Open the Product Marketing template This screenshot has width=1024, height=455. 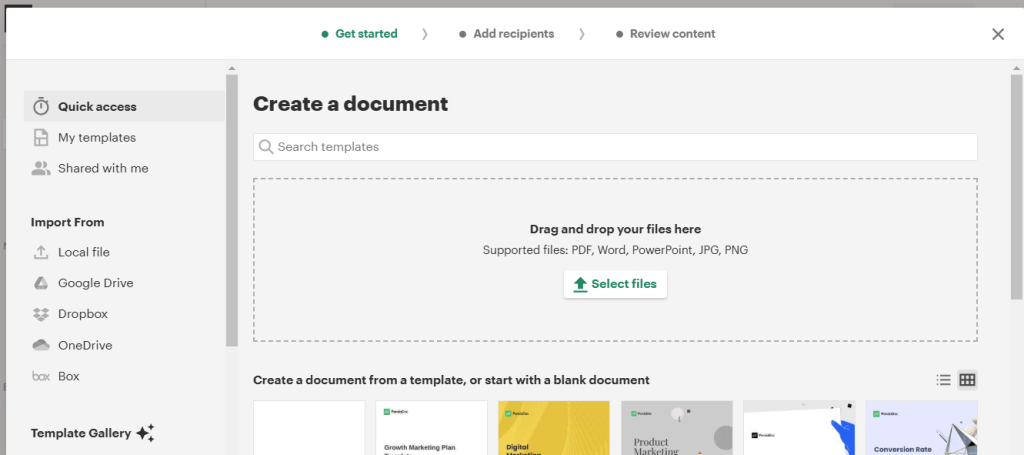click(677, 428)
